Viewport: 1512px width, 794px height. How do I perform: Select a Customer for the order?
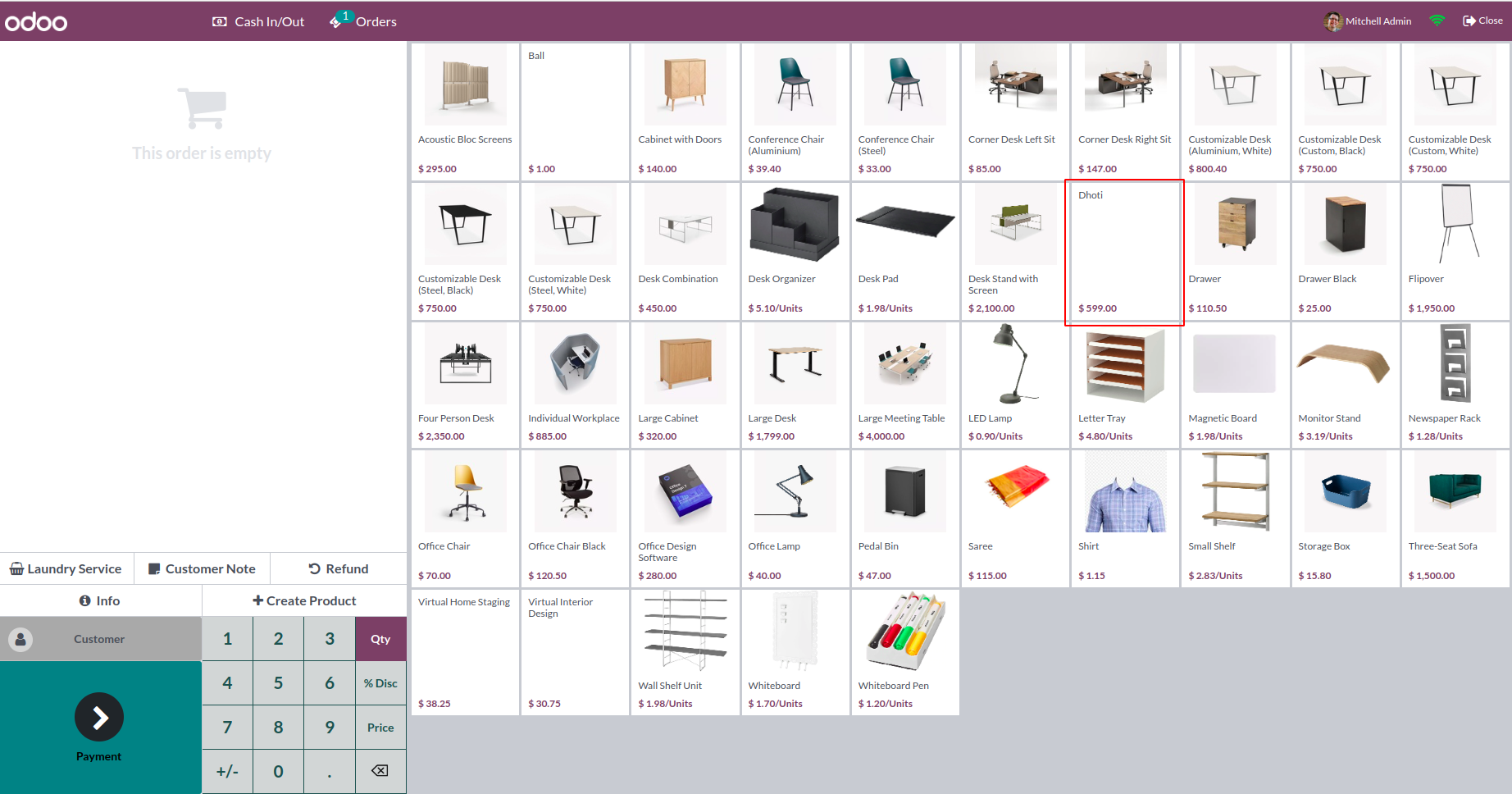point(100,639)
